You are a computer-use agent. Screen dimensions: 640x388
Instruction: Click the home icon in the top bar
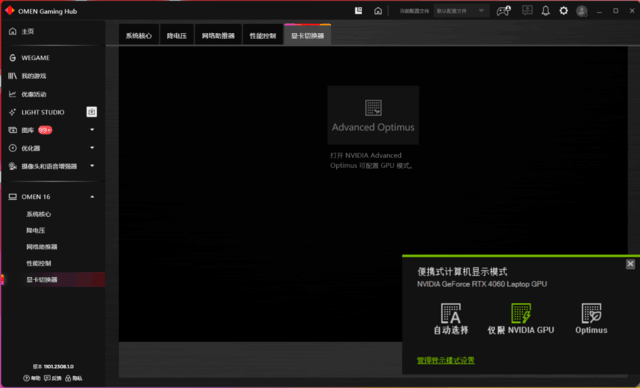[x=378, y=11]
